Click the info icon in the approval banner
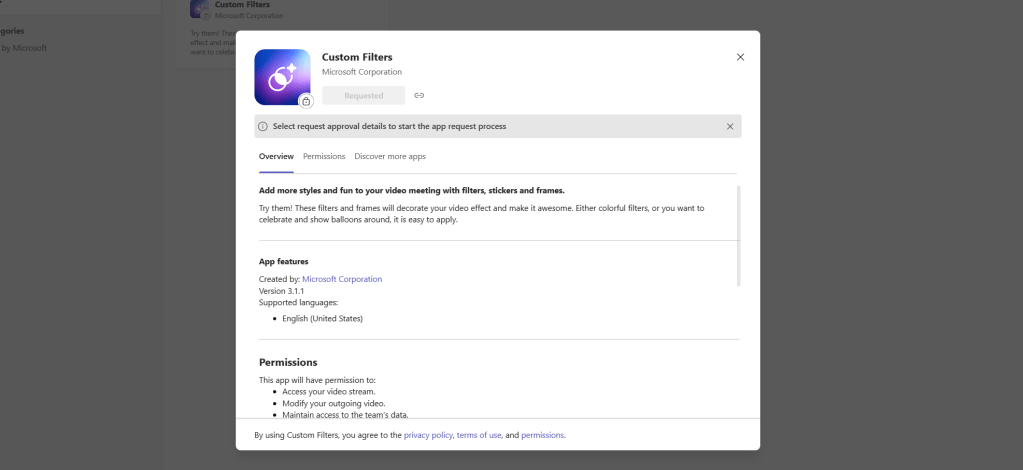 (x=263, y=127)
